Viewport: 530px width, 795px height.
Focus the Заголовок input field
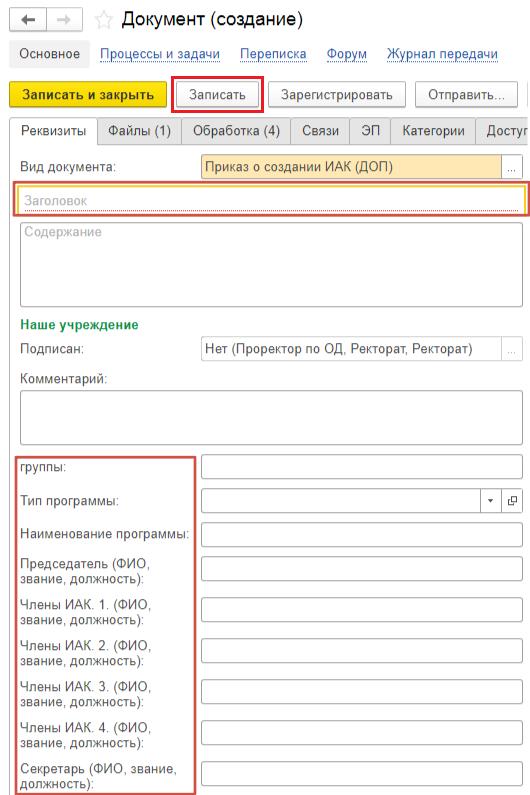pos(271,199)
